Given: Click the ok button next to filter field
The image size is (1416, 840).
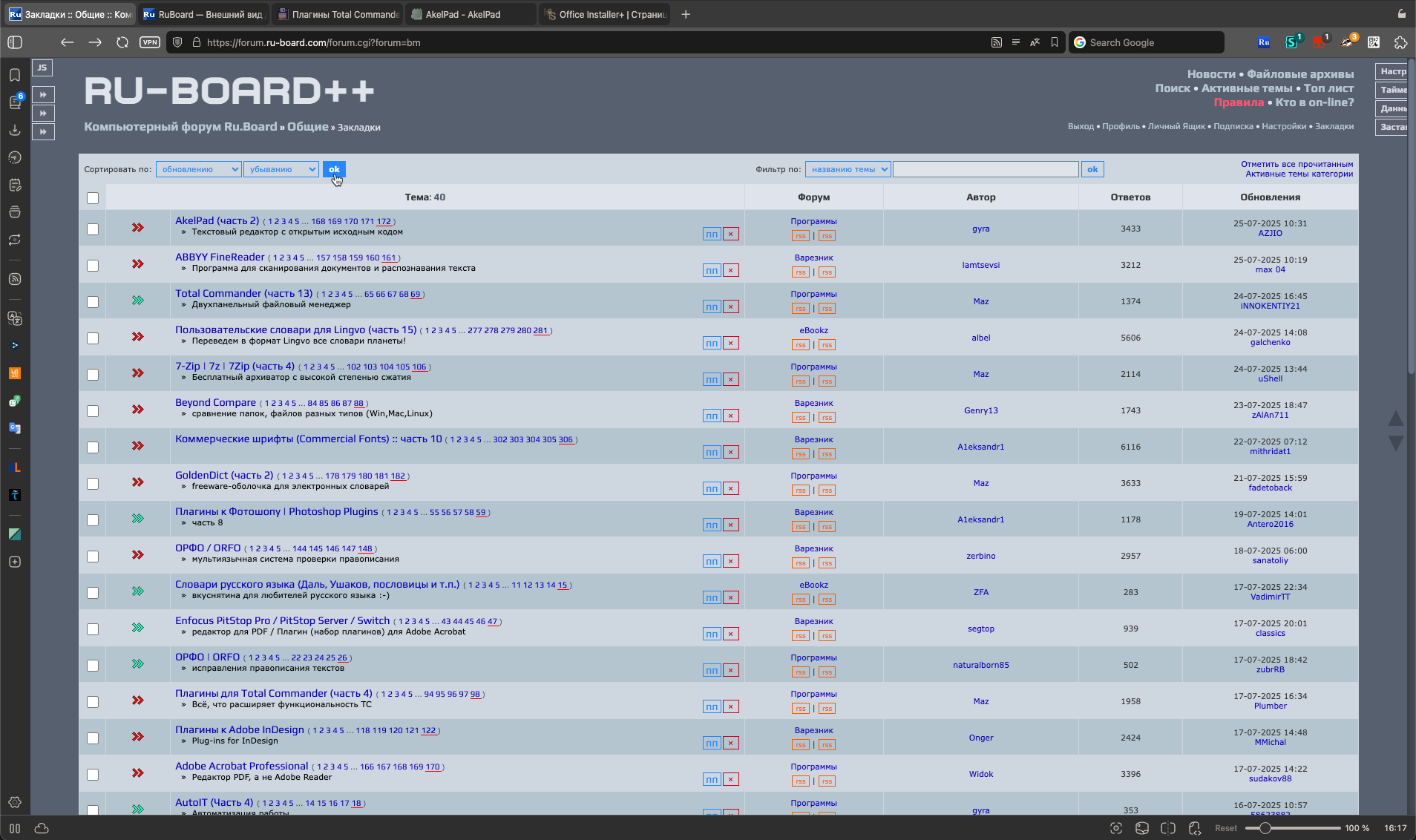Looking at the screenshot, I should tap(1092, 169).
